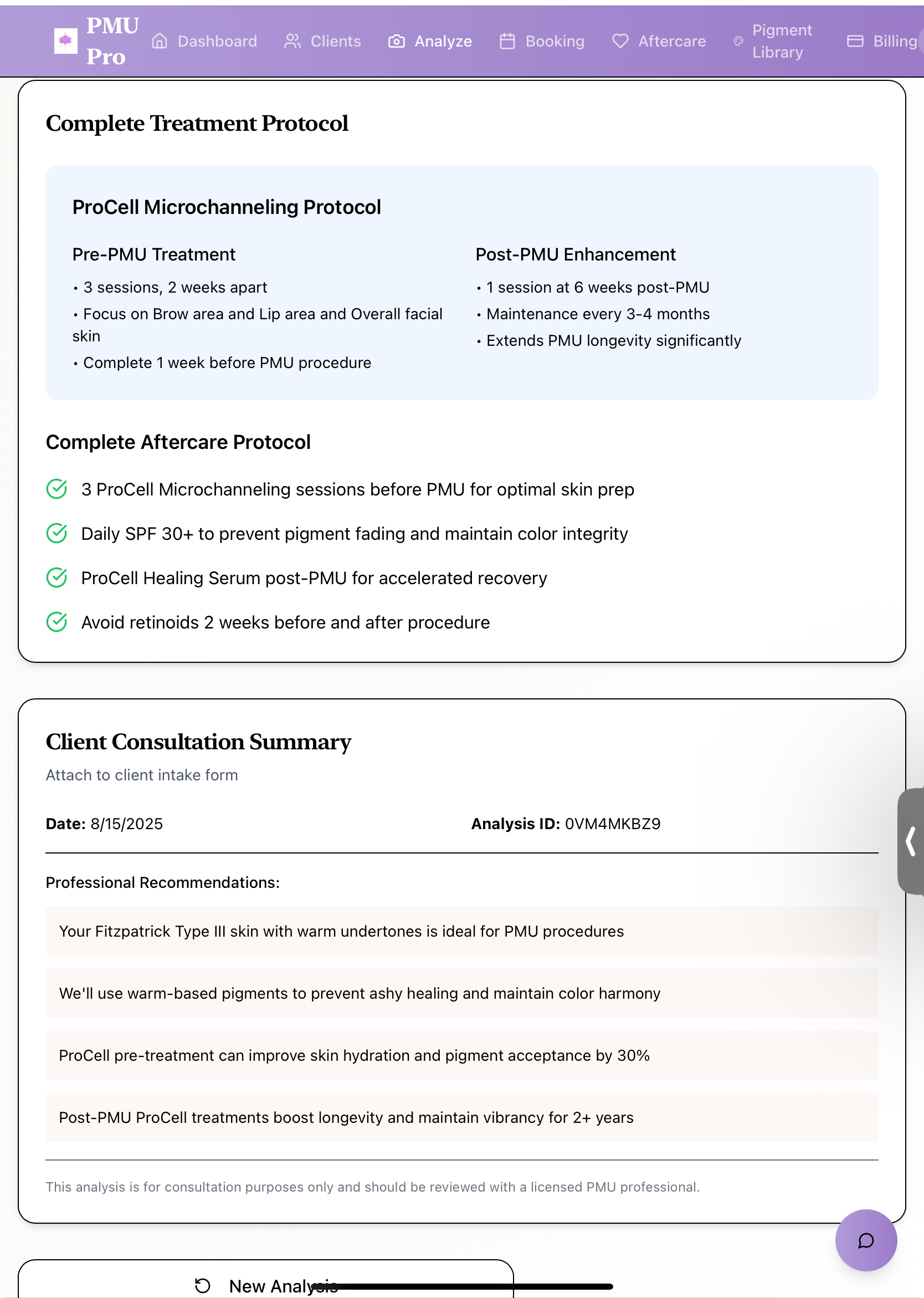Toggle the checkmark for ProCell Microchanneling sessions
This screenshot has height=1298, width=924.
pyautogui.click(x=56, y=489)
